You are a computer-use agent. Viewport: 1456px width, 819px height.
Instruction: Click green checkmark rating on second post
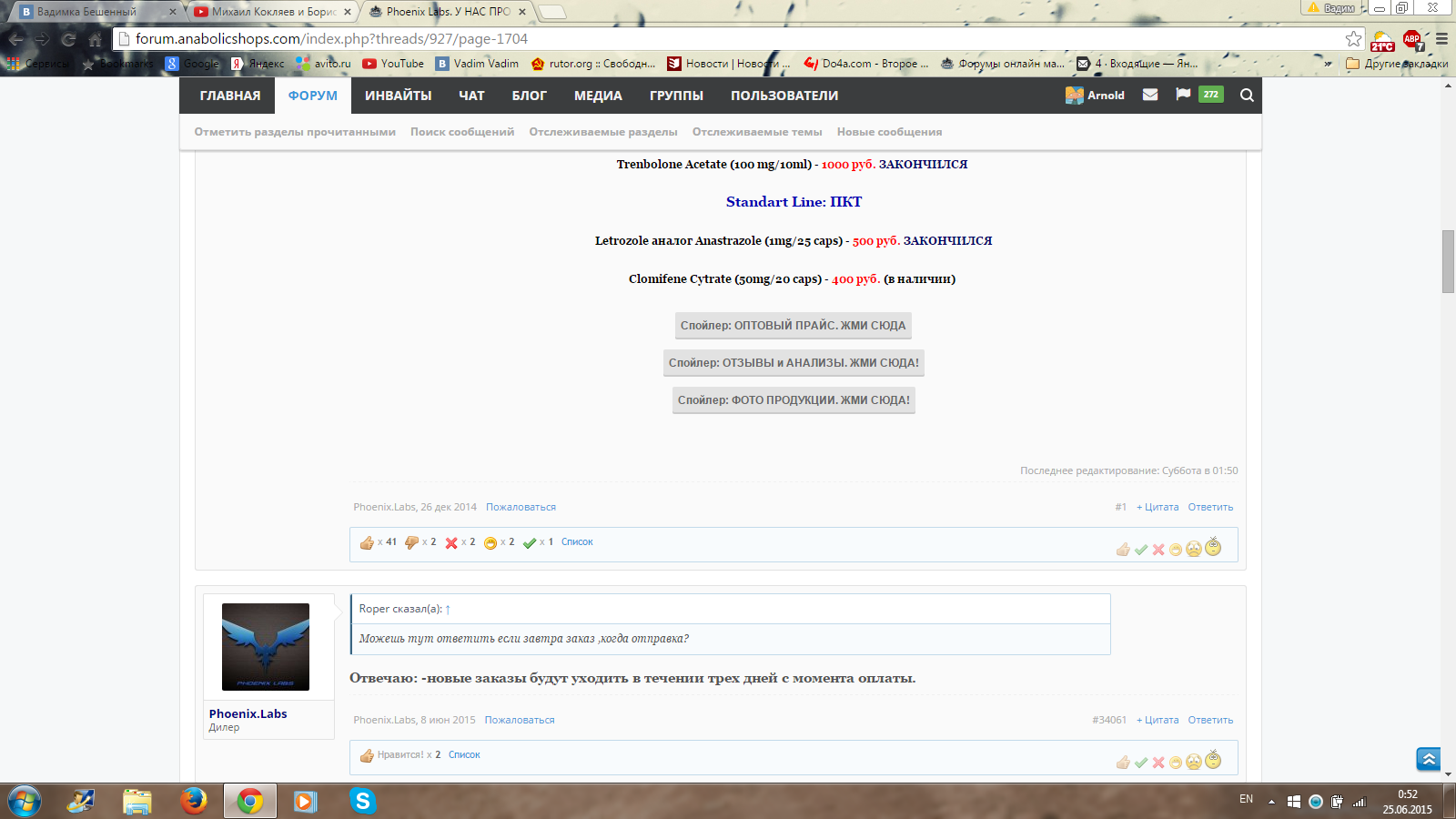tap(1141, 763)
